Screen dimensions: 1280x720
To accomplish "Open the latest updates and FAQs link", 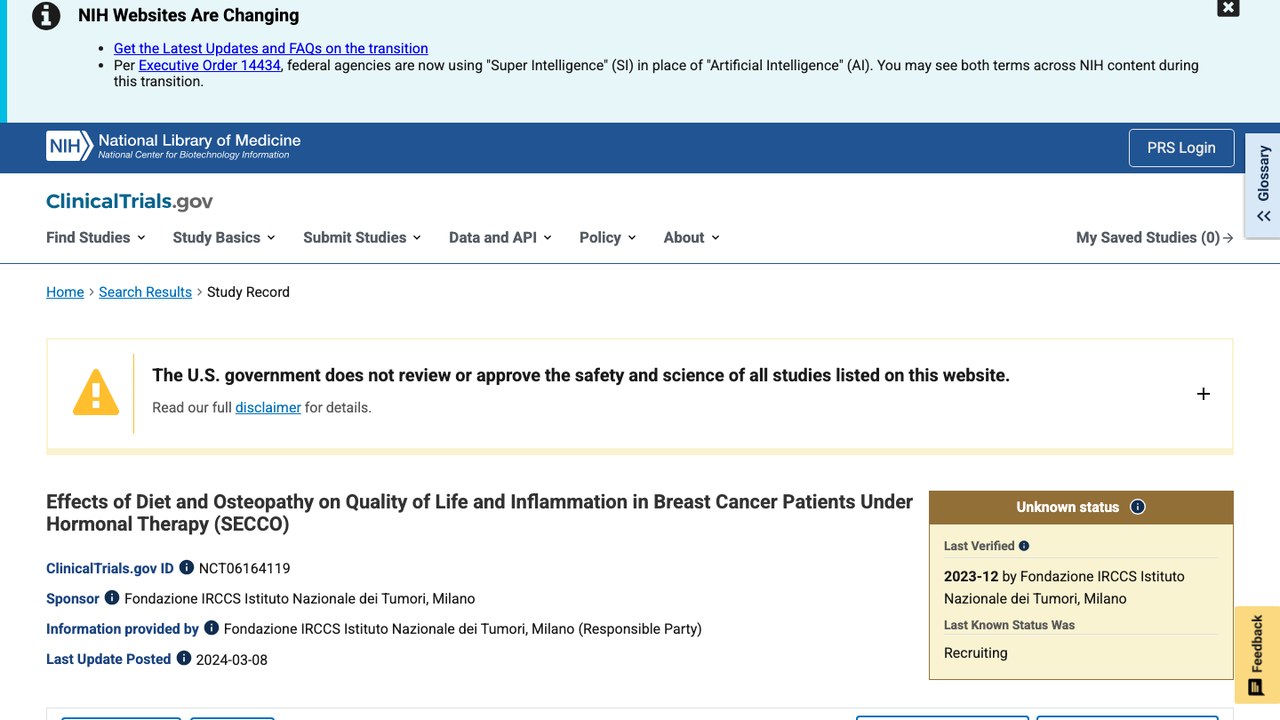I will click(271, 48).
